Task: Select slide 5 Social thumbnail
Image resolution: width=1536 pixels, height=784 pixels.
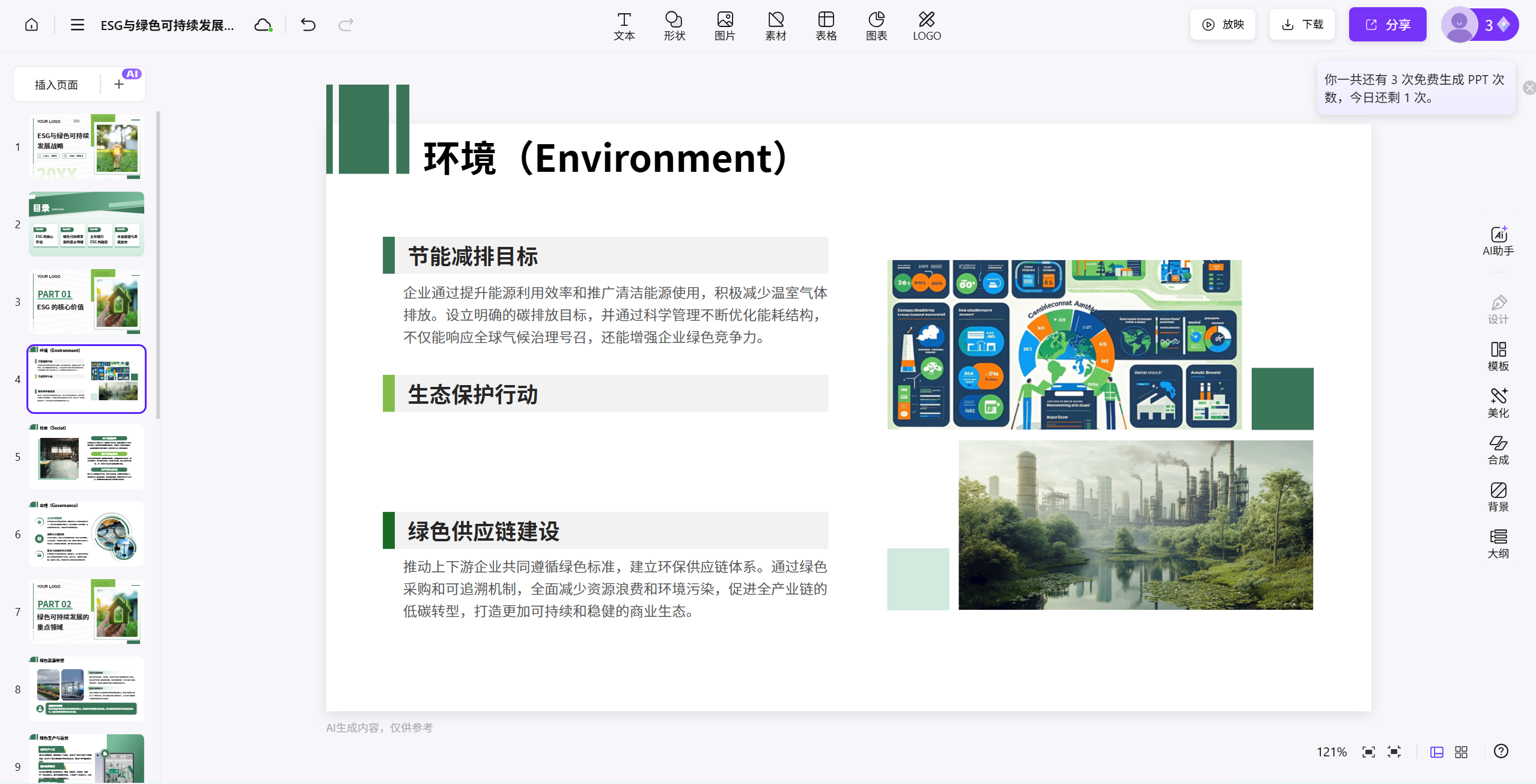Action: coord(87,456)
